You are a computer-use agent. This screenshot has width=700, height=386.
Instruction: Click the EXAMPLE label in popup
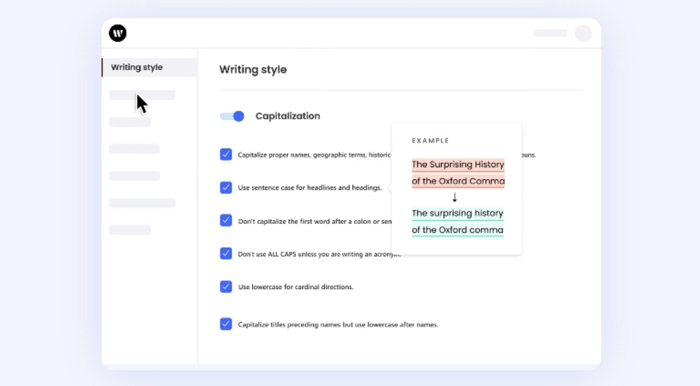coord(430,141)
